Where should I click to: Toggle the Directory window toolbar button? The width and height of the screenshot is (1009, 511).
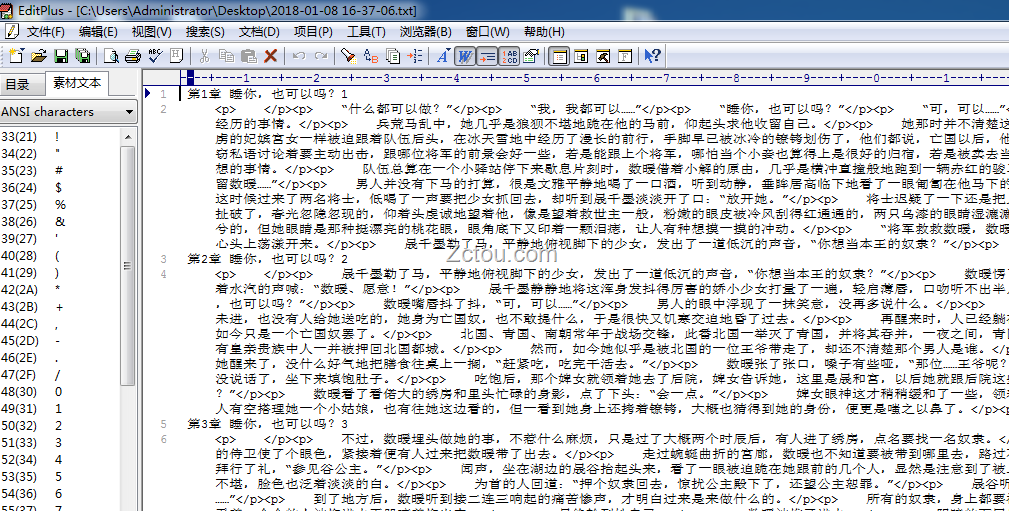(x=581, y=56)
